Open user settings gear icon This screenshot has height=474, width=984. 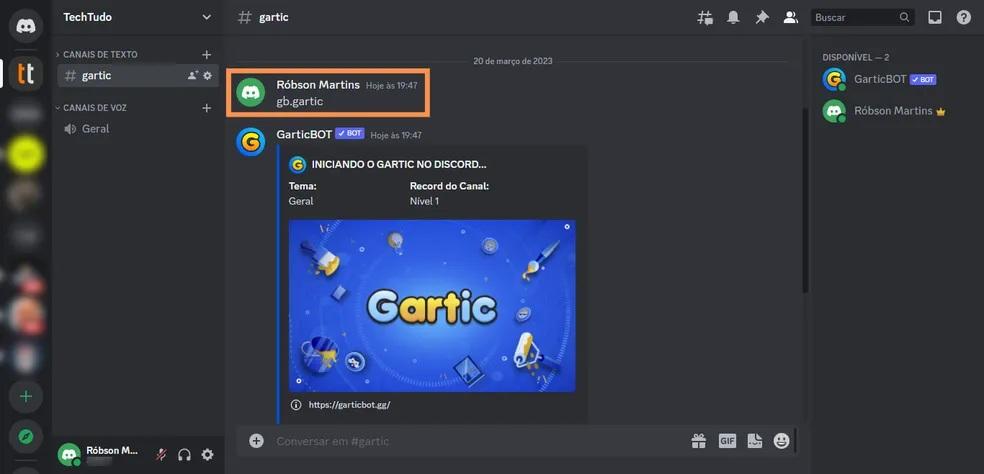tap(207, 455)
